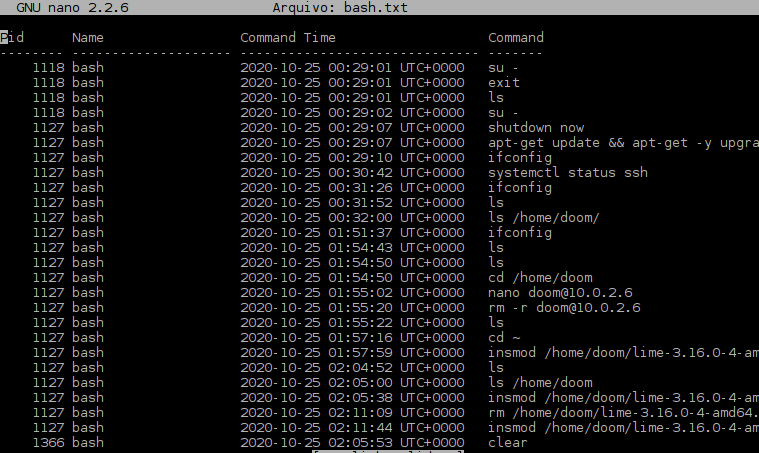Click the 'clear' command in last row
The width and height of the screenshot is (759, 453).
point(508,443)
